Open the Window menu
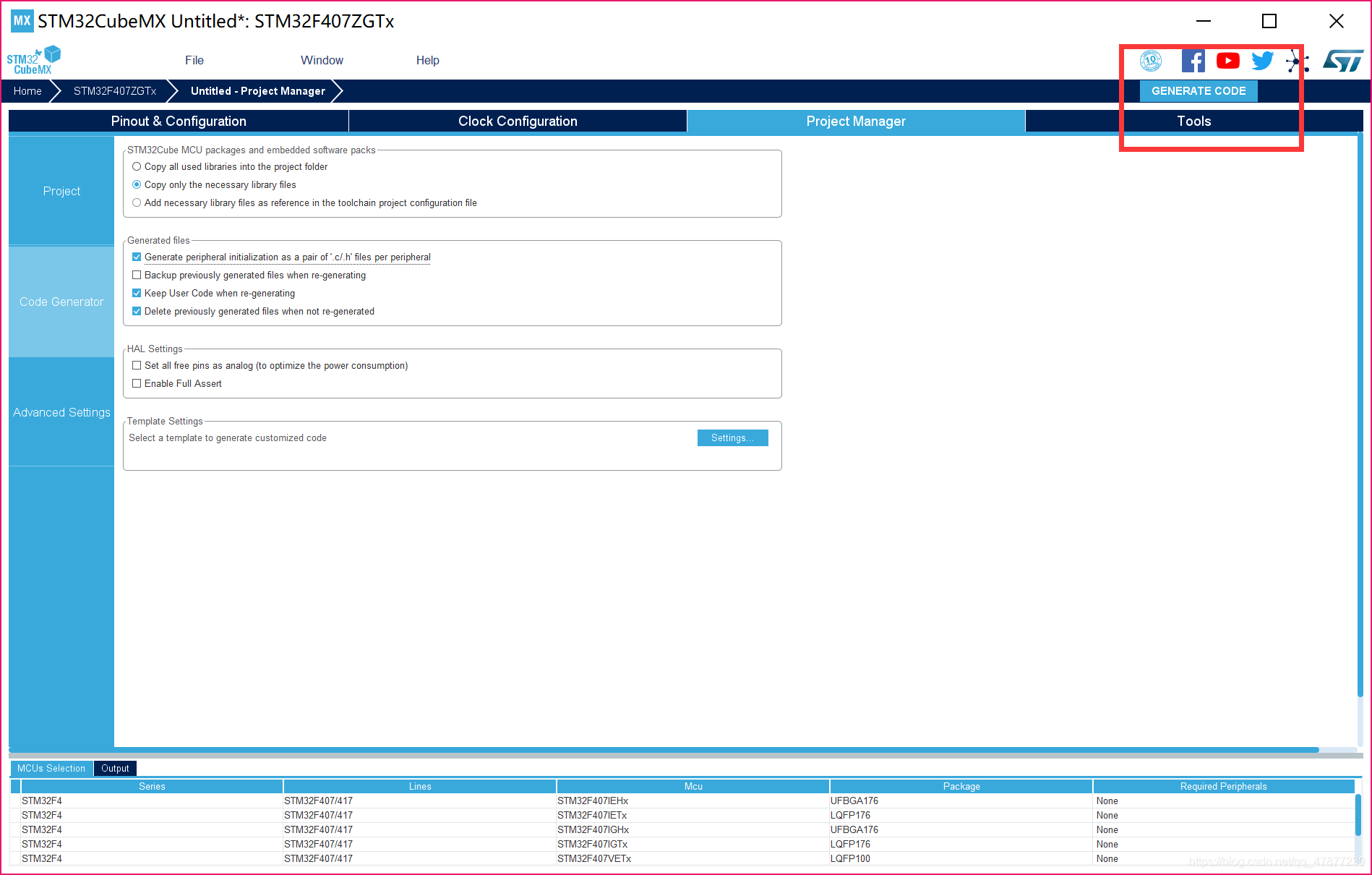1372x875 pixels. pos(322,61)
